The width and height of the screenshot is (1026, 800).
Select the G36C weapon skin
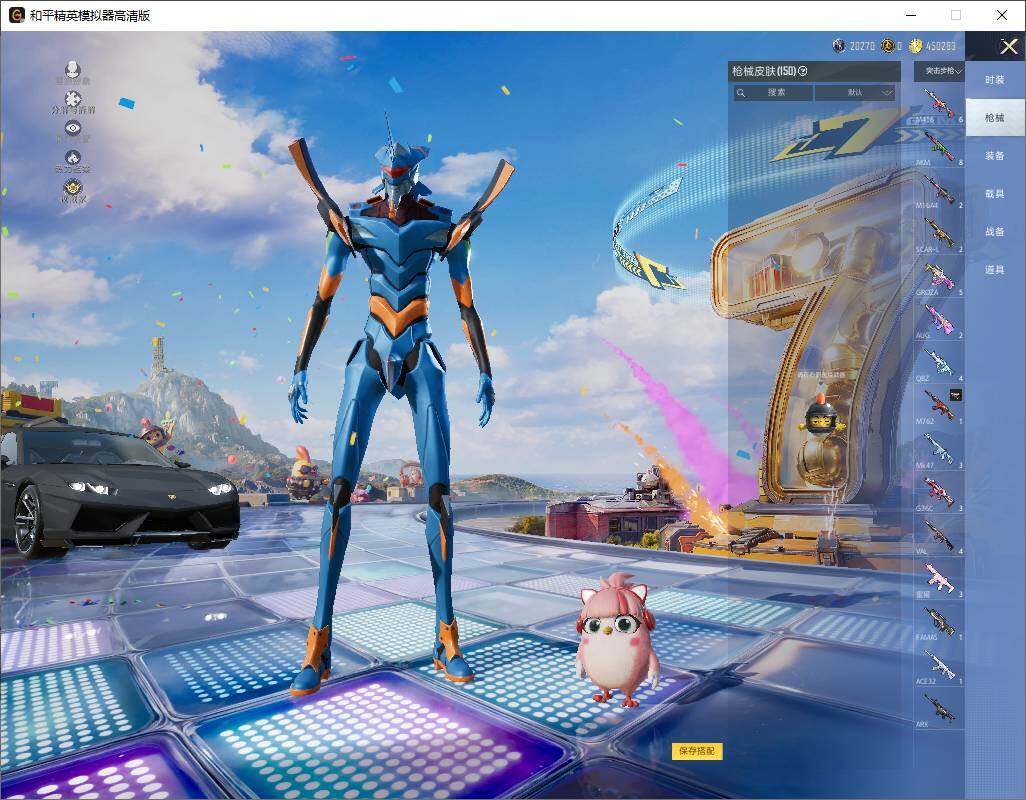(939, 493)
